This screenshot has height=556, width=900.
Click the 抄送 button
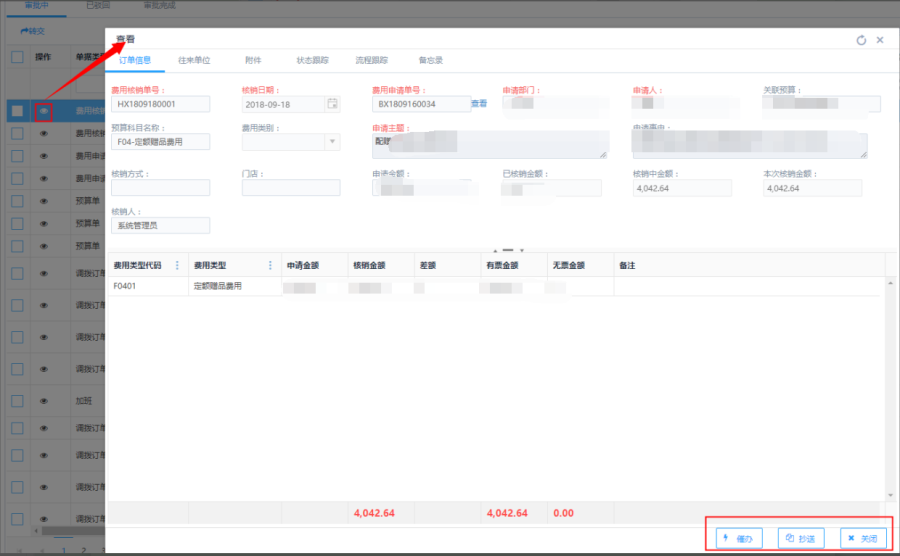click(799, 538)
